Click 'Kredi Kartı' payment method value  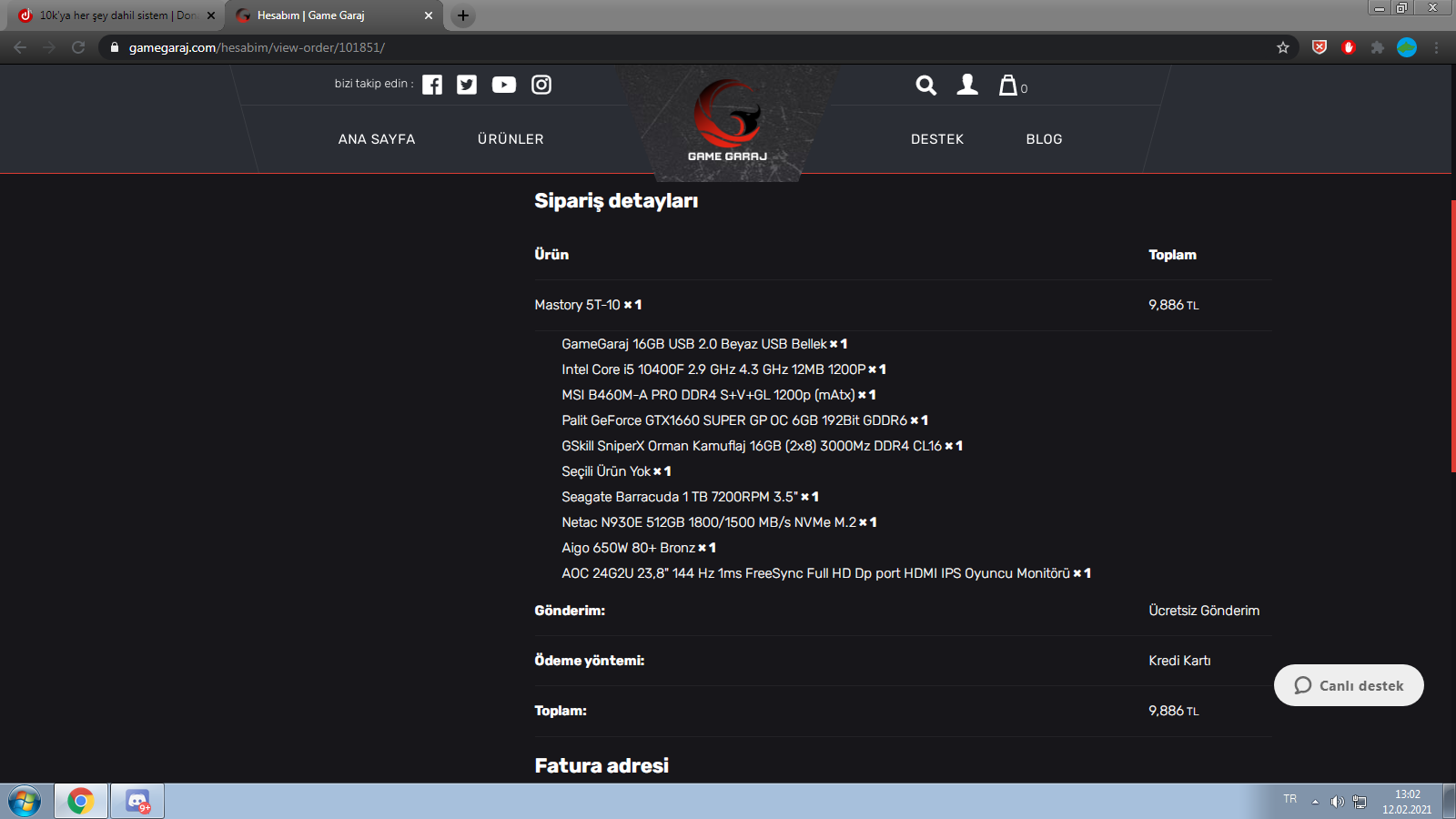[1179, 661]
